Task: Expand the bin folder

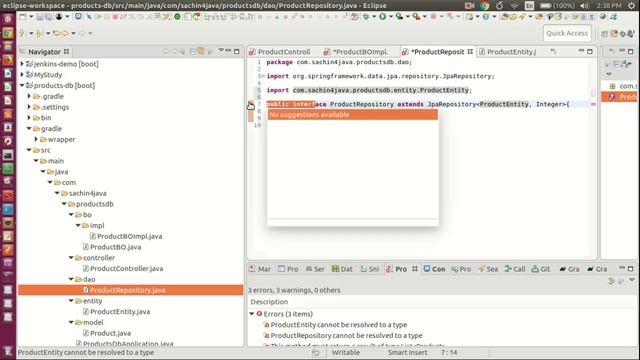Action: pyautogui.click(x=29, y=118)
